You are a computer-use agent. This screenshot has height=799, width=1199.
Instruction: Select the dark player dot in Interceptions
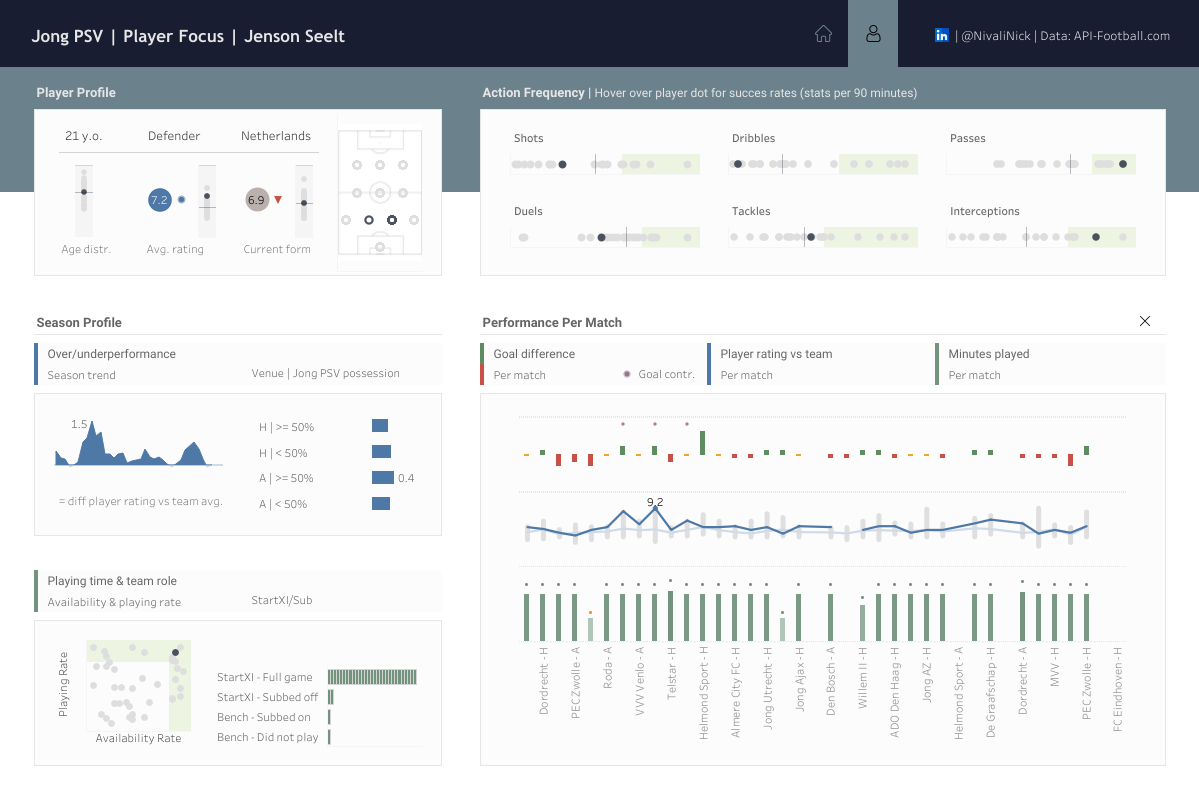1096,237
